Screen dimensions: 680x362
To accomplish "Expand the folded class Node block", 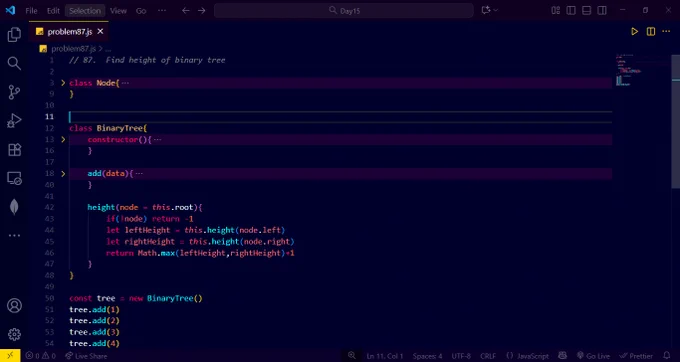I will tap(63, 83).
